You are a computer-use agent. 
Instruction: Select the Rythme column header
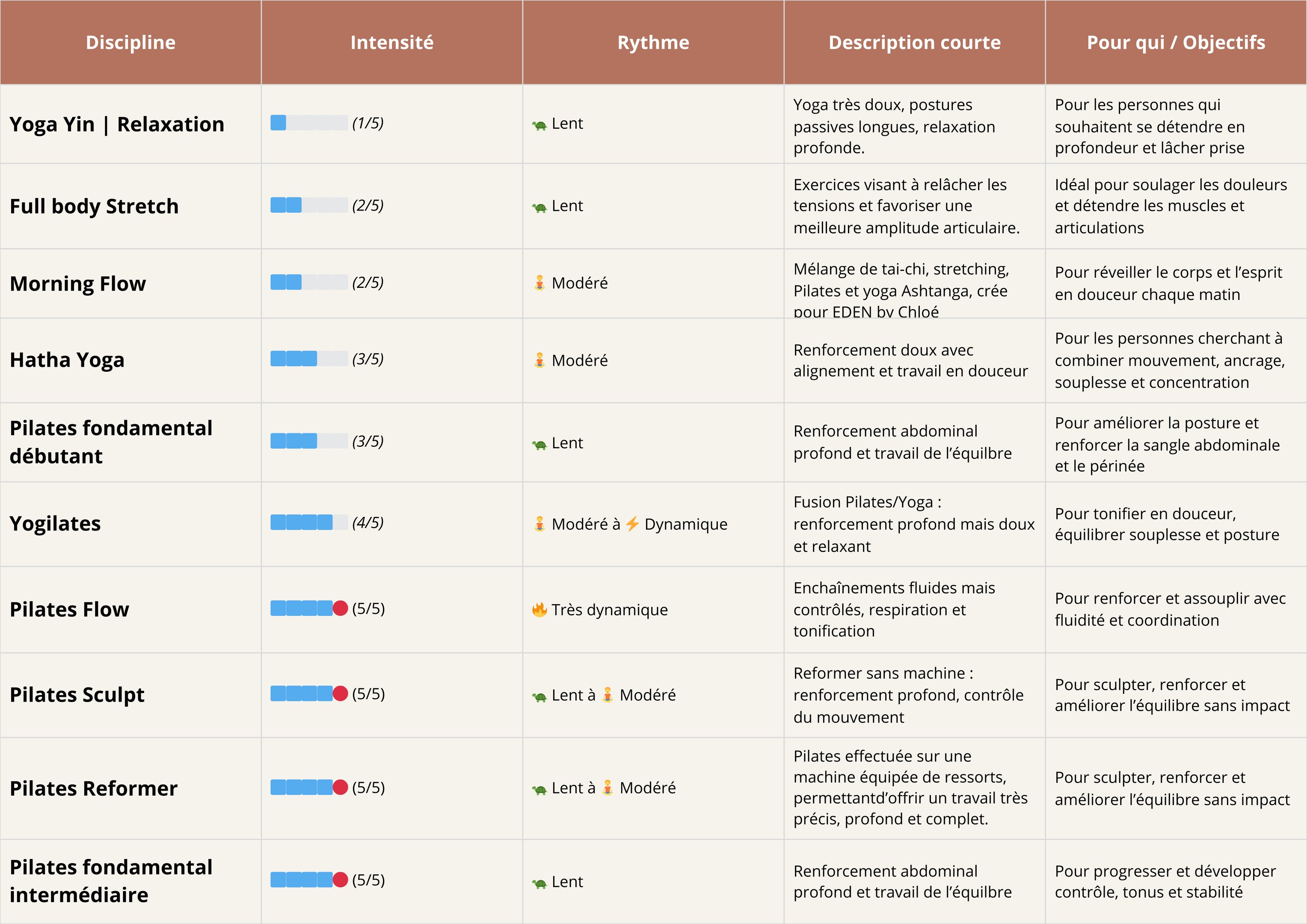(653, 43)
